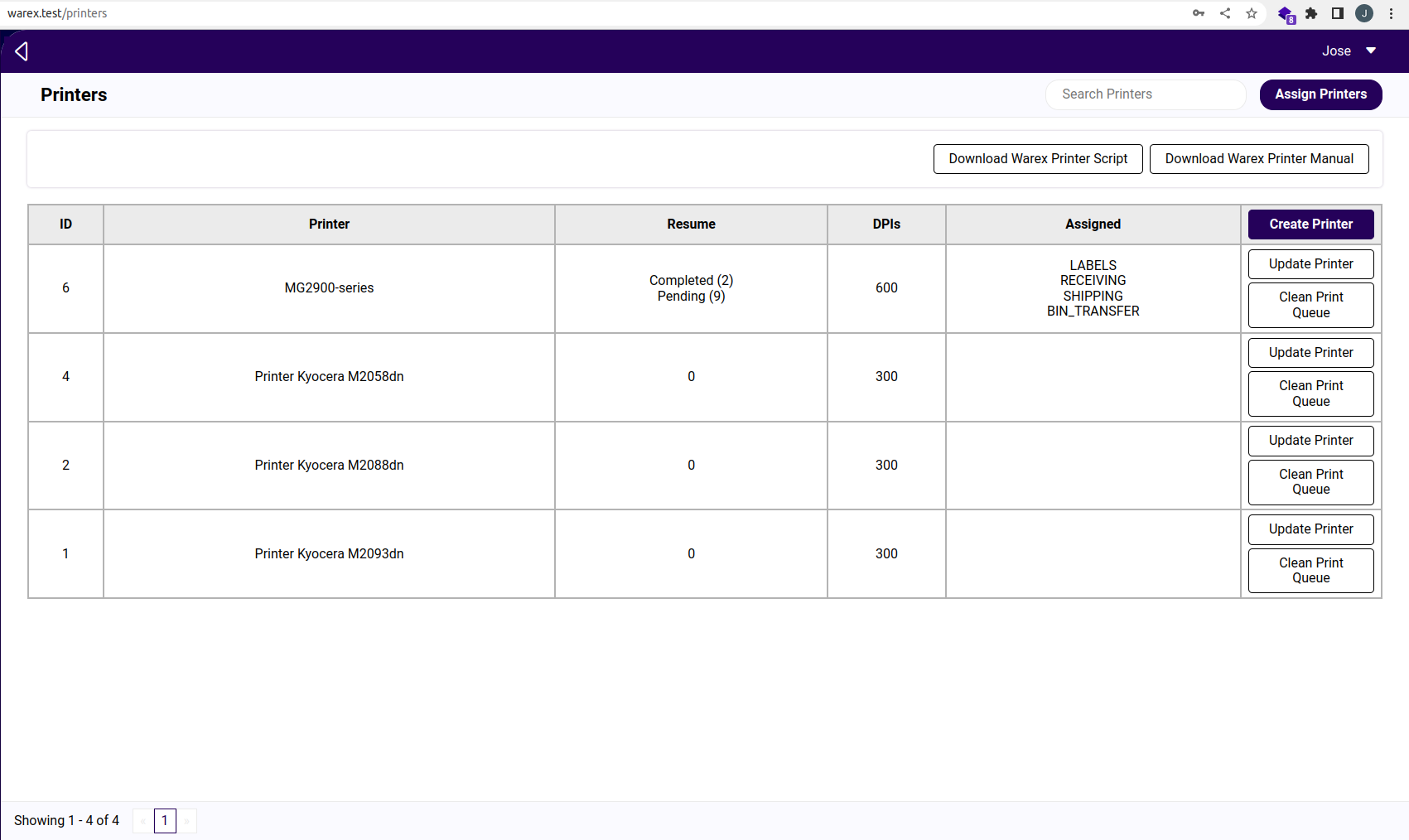
Task: Click the purple extension icon with badge
Action: tap(1285, 14)
